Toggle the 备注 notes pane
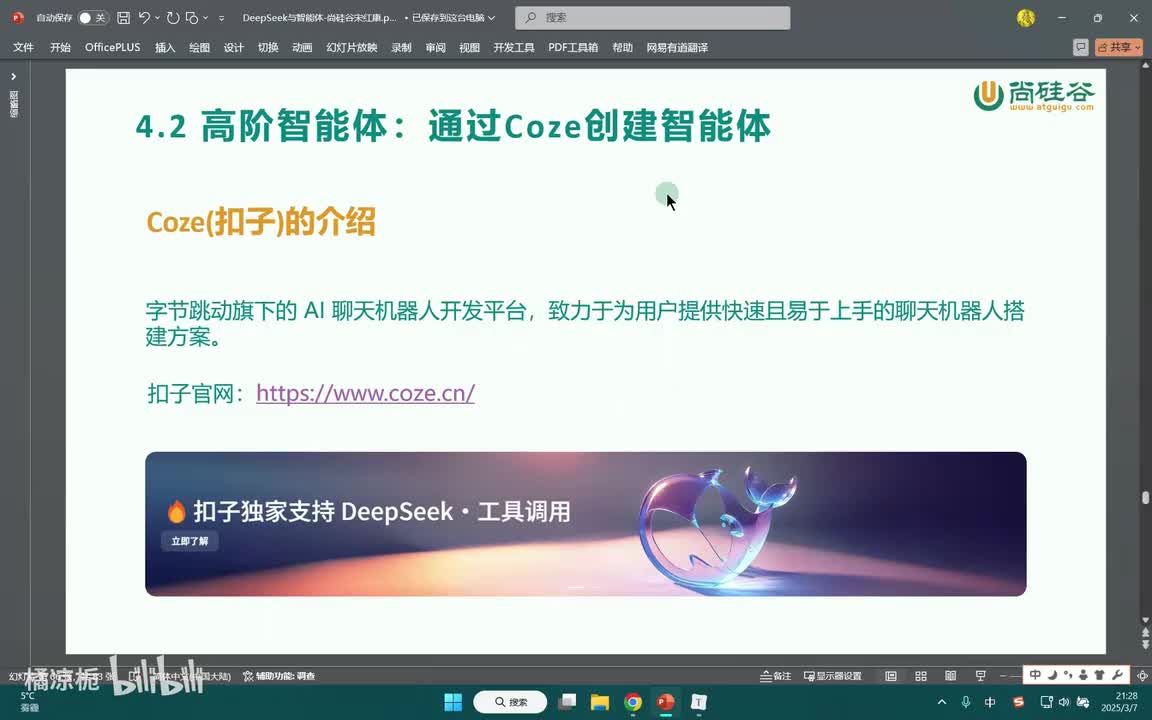The height and width of the screenshot is (720, 1152). 775,676
